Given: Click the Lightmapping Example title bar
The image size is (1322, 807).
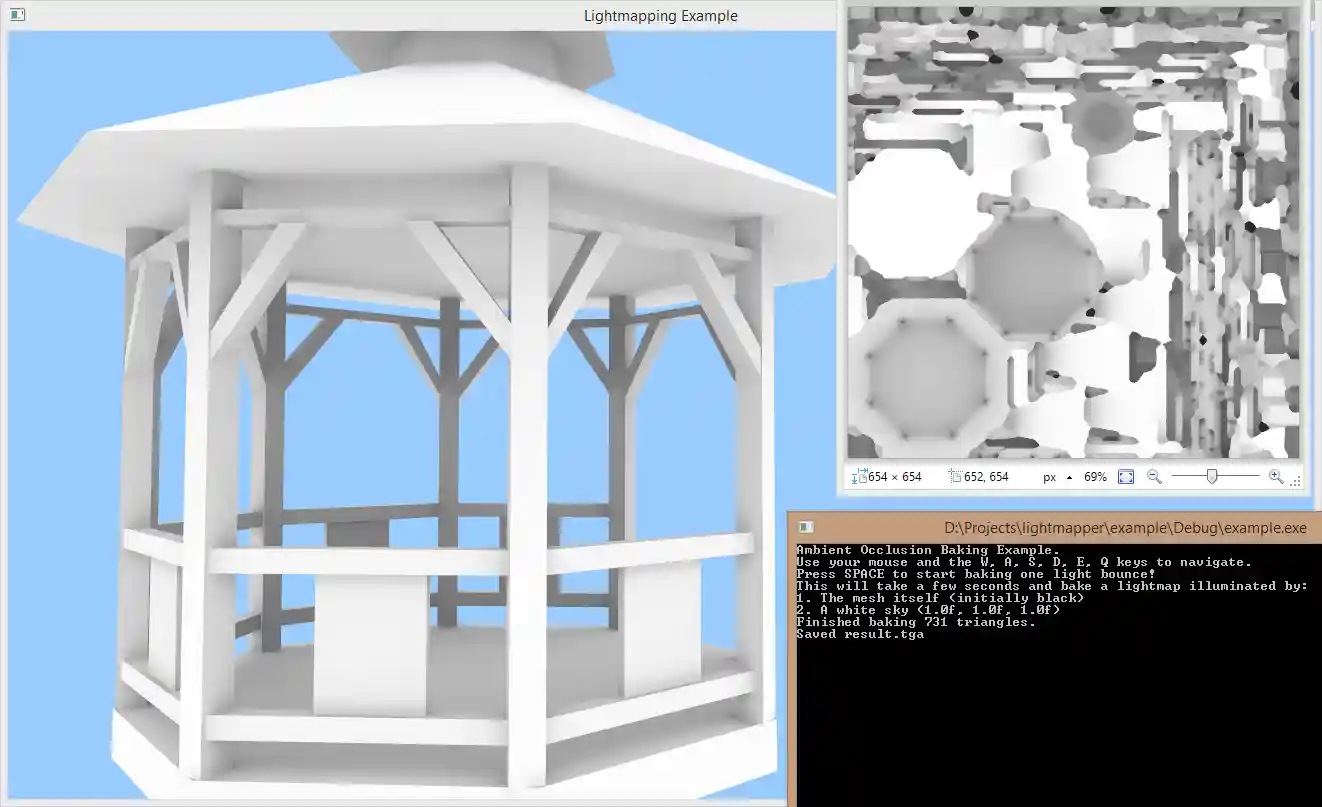Looking at the screenshot, I should (x=660, y=15).
